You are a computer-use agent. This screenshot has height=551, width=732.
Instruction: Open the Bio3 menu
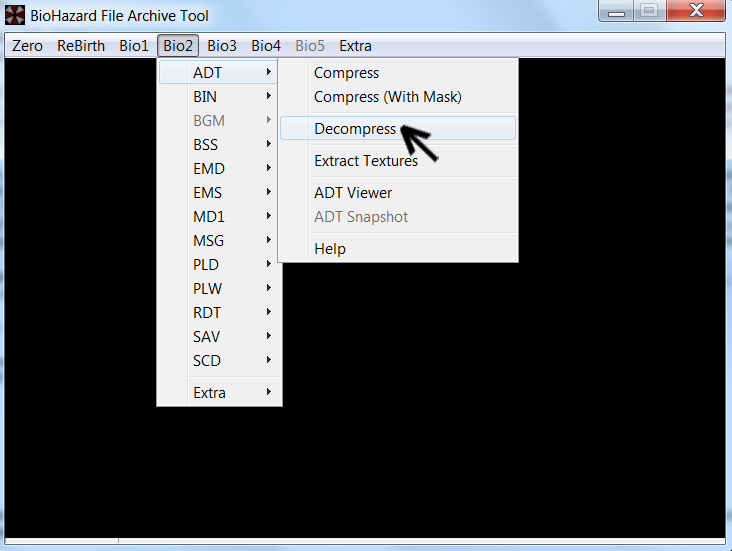(222, 46)
